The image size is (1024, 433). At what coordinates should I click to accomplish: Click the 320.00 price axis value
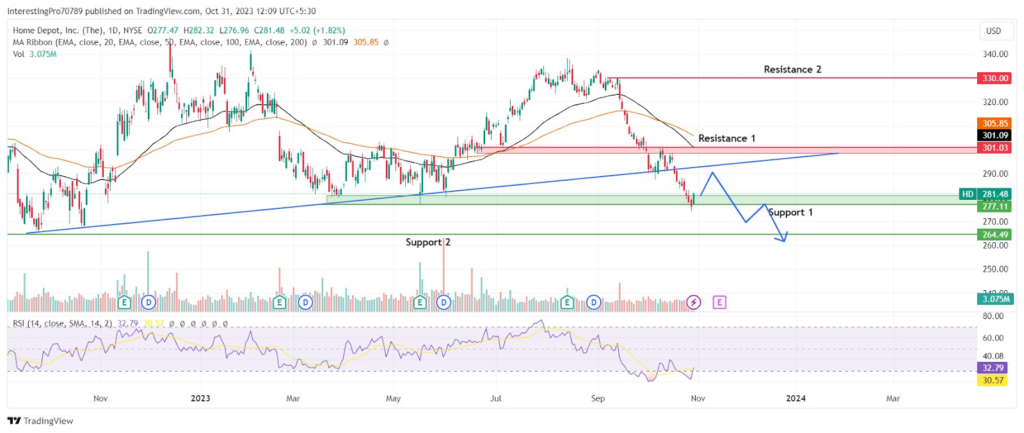[x=993, y=103]
